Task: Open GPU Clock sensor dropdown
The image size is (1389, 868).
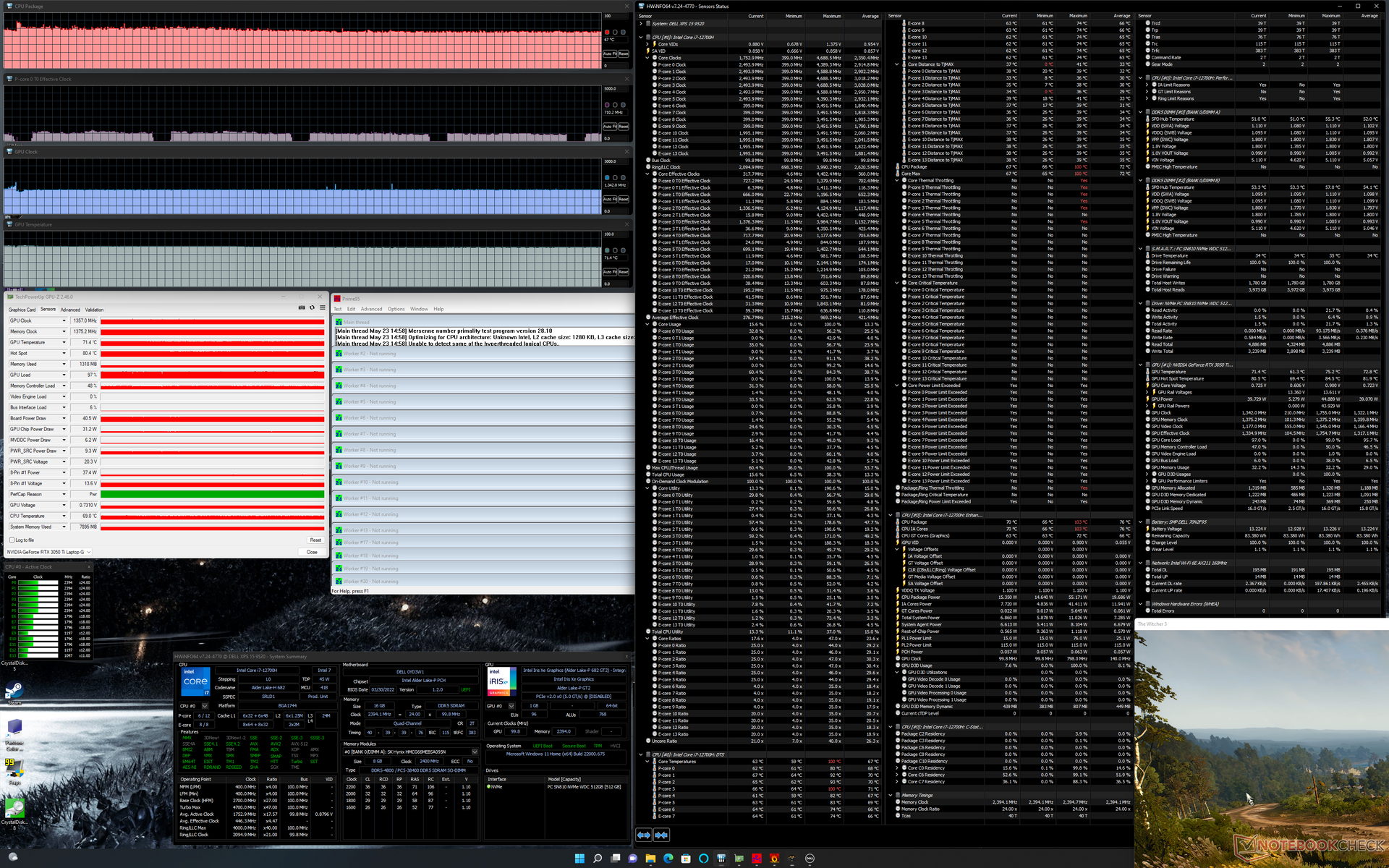Action: pyautogui.click(x=64, y=321)
